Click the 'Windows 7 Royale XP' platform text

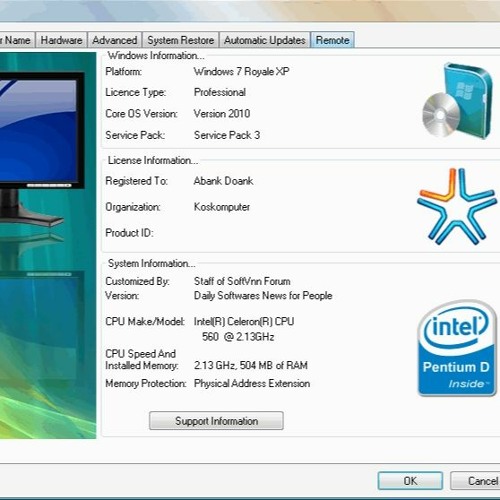coord(242,72)
